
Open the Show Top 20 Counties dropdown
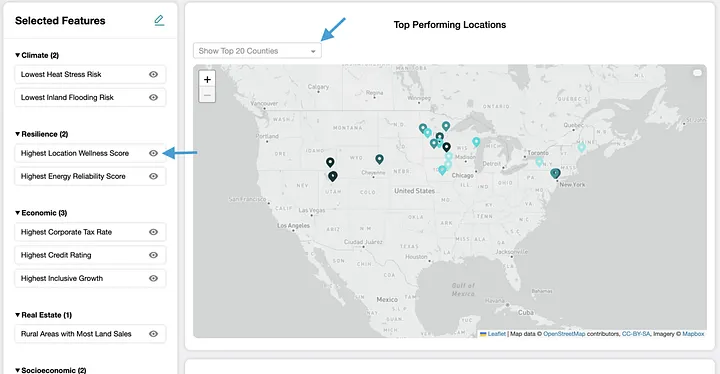point(257,51)
